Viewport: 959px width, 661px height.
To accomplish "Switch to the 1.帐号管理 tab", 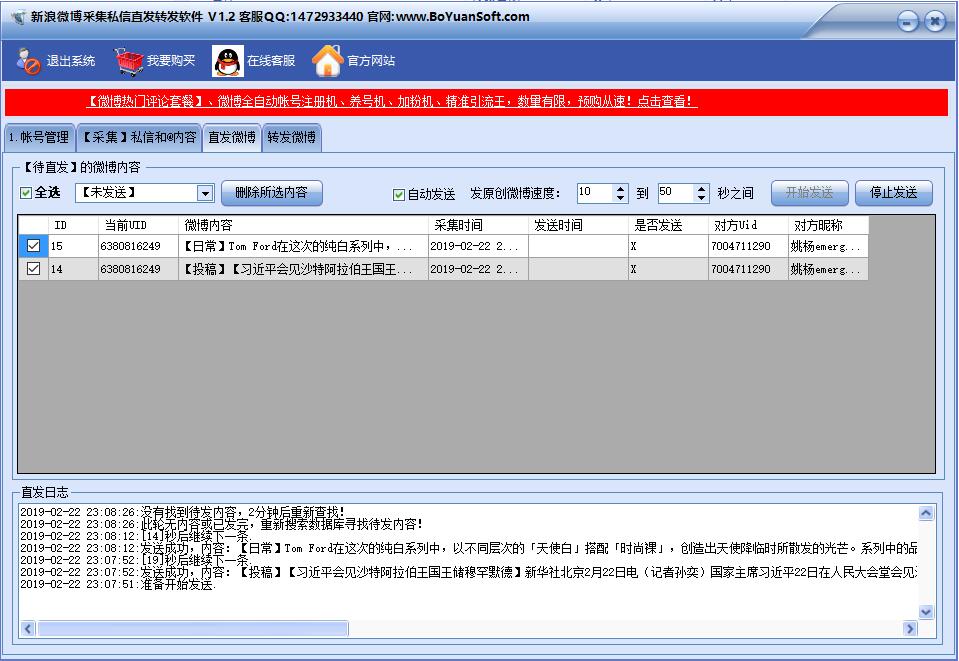I will click(39, 137).
